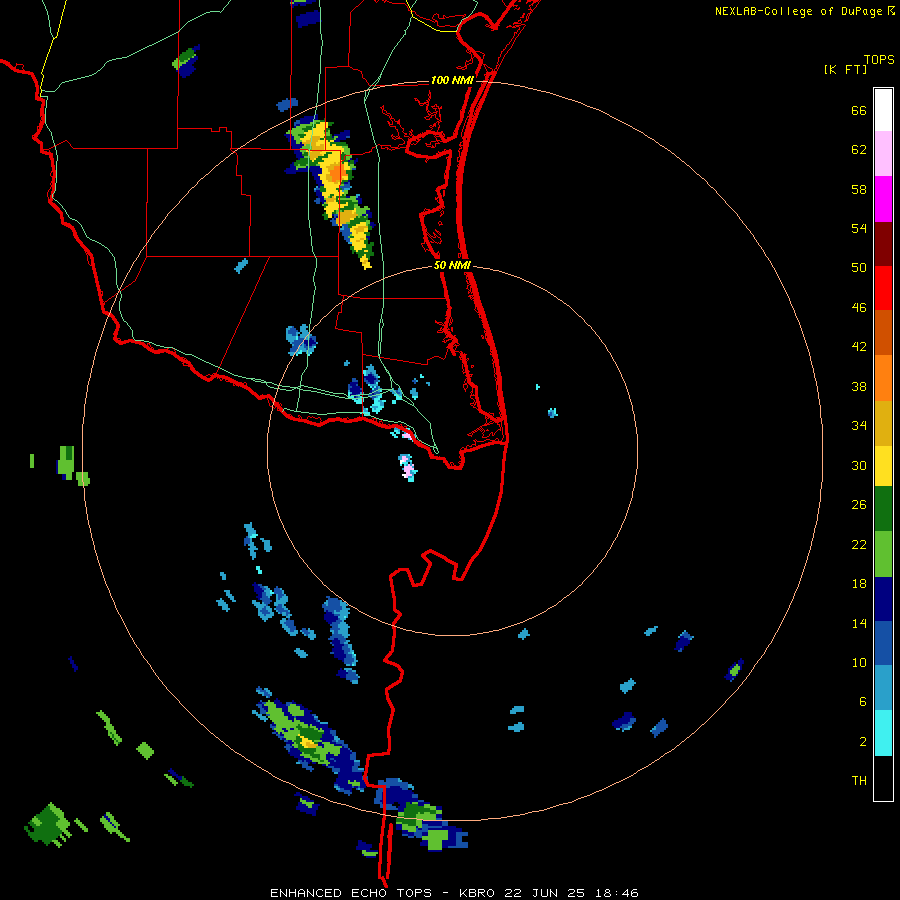Viewport: 900px width, 900px height.
Task: Click the gold legend swatch
Action: click(x=883, y=423)
